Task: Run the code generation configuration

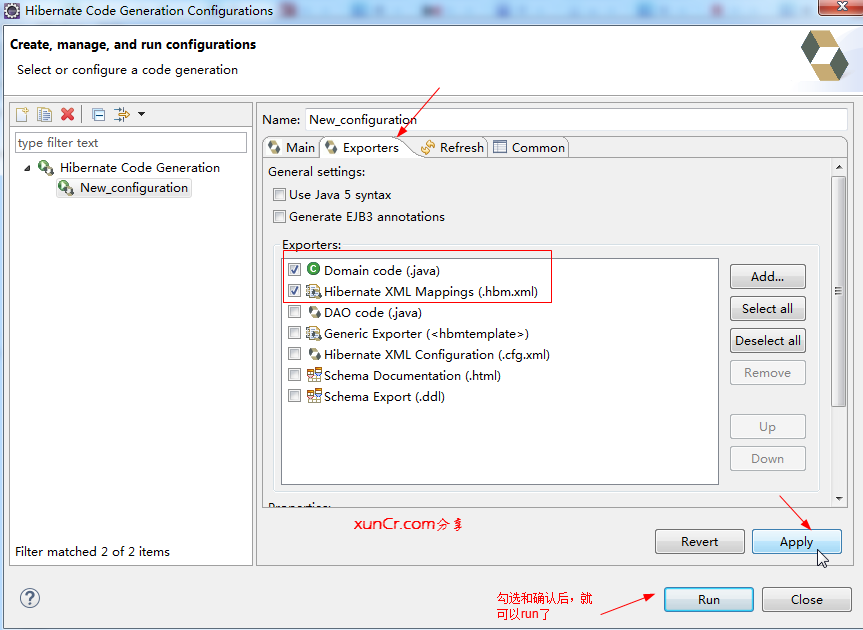Action: [709, 599]
